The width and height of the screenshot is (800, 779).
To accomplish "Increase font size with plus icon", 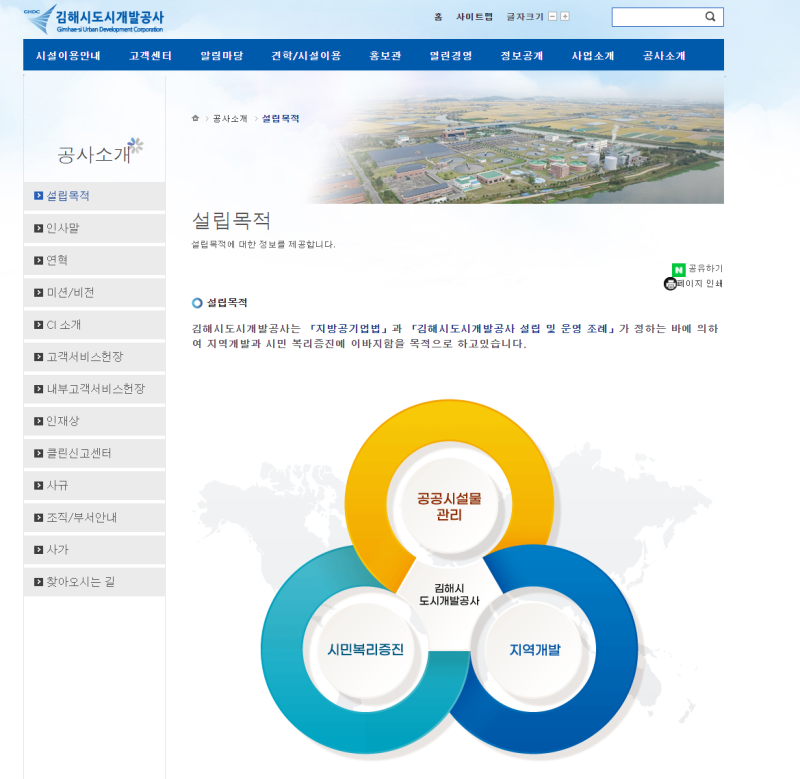I will tap(565, 17).
